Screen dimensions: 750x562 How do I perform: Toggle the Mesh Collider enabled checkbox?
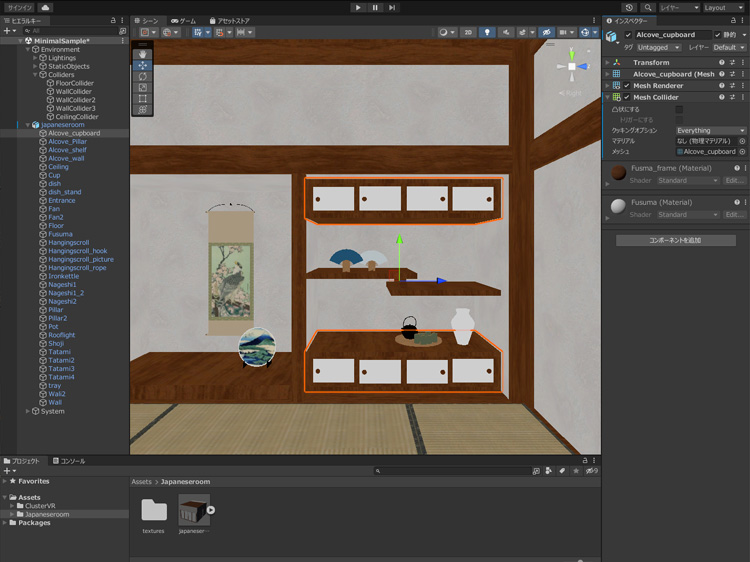[626, 97]
